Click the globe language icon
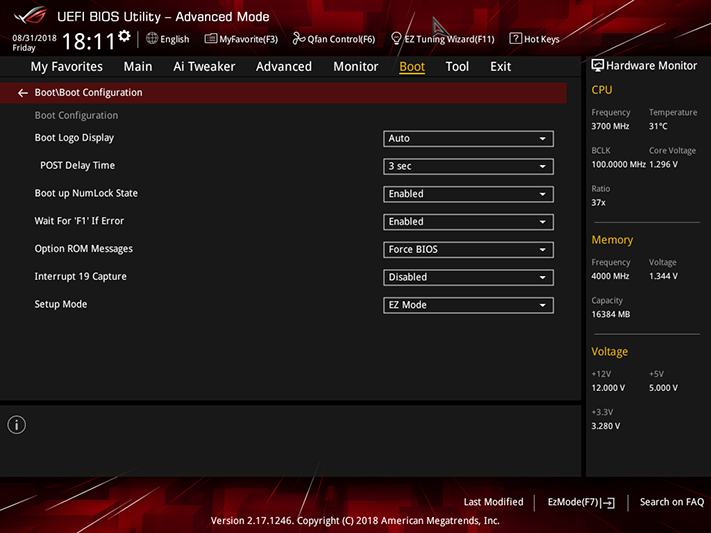The height and width of the screenshot is (533, 711). [152, 39]
